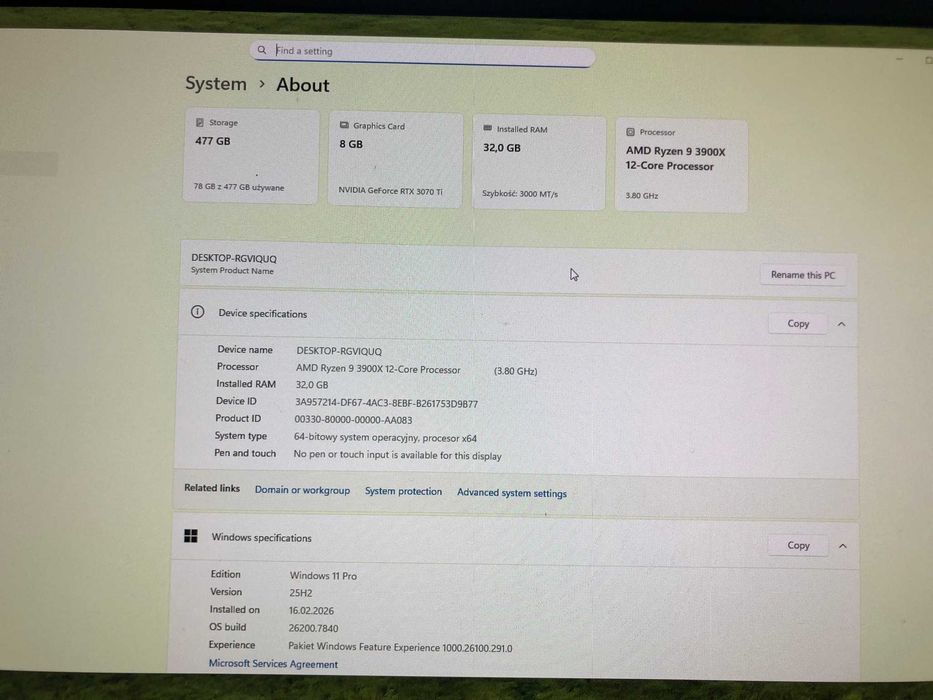This screenshot has width=933, height=700.
Task: Minimize the Settings window
Action: 900,59
